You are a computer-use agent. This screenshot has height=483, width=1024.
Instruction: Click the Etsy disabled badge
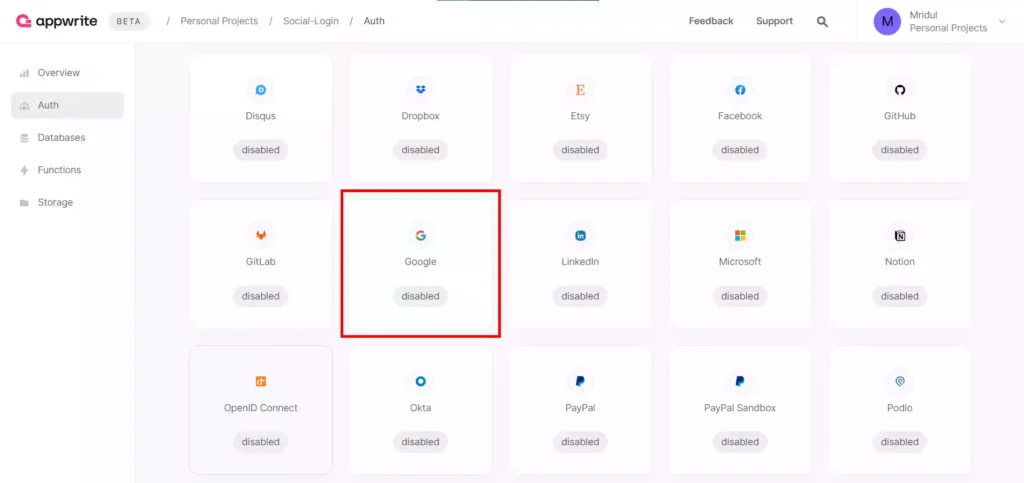tap(580, 150)
